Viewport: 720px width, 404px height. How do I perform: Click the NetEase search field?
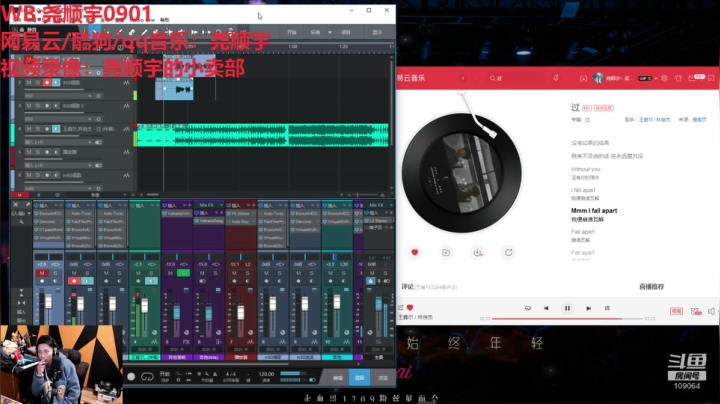pos(517,79)
